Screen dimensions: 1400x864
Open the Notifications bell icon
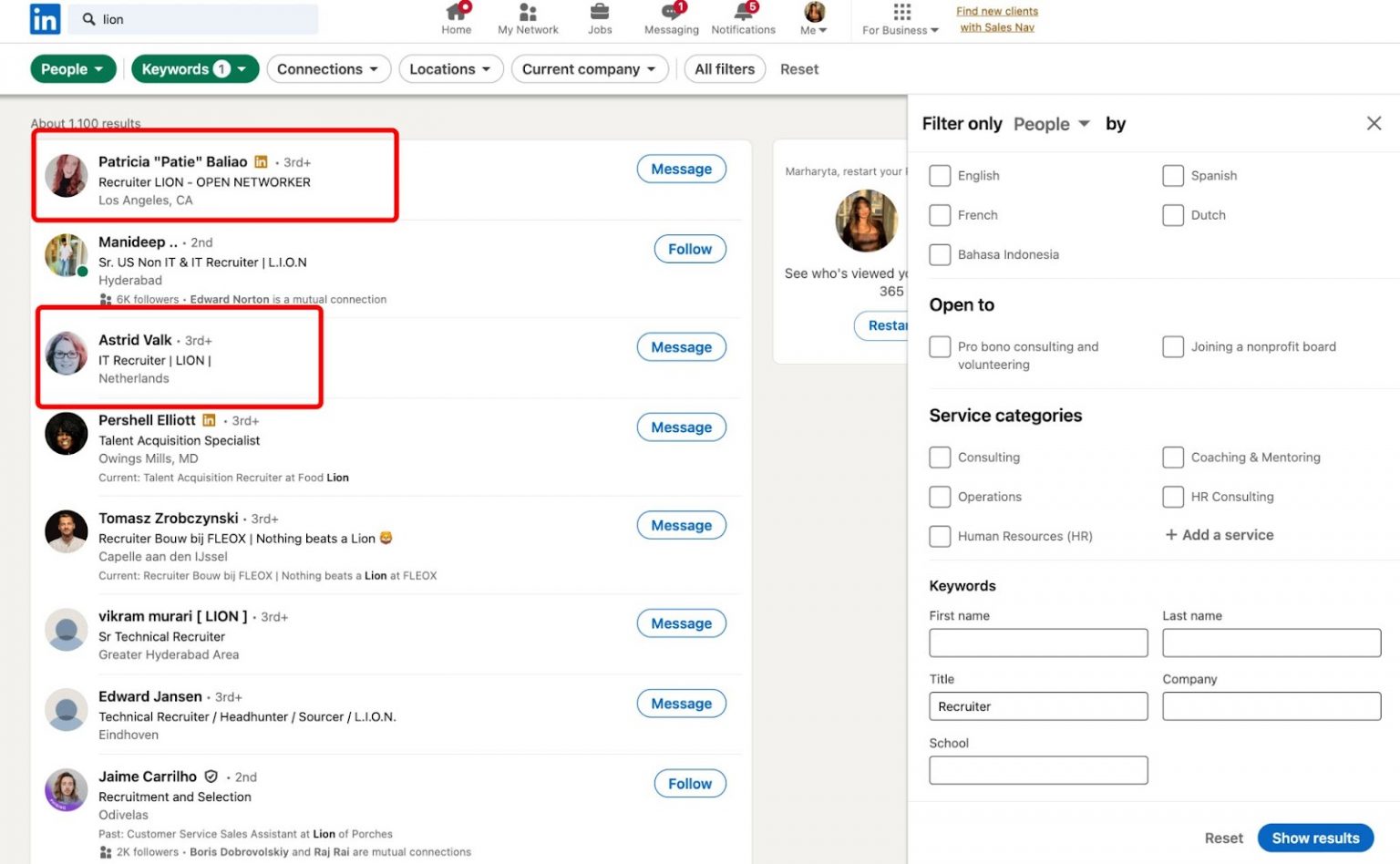(x=744, y=13)
